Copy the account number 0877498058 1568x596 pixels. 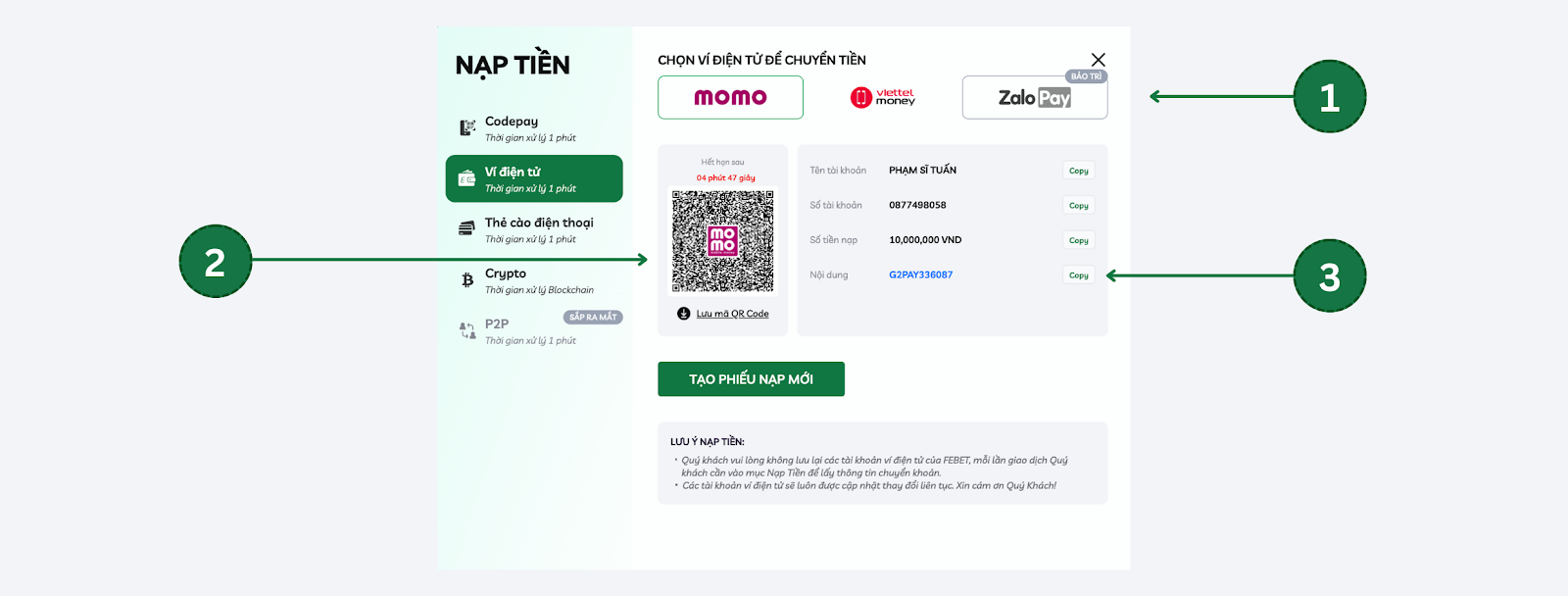(x=1079, y=206)
